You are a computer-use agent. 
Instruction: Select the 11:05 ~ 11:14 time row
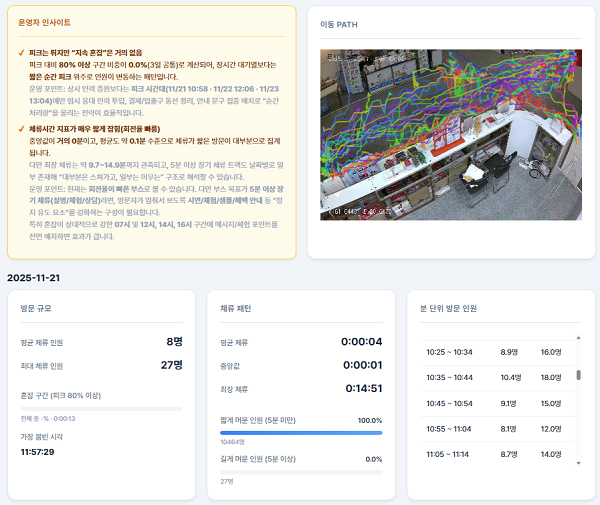(x=497, y=454)
